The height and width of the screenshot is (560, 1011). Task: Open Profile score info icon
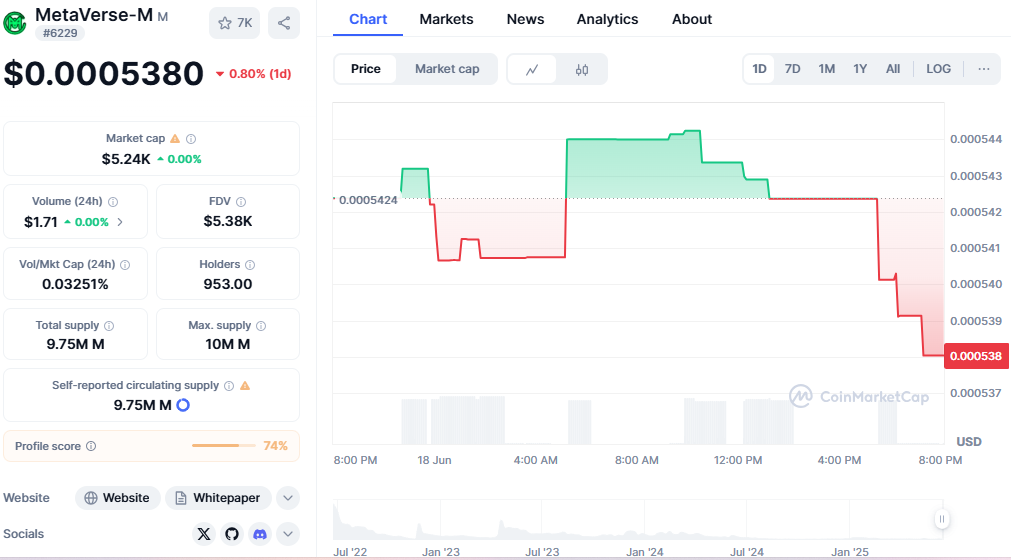(91, 446)
